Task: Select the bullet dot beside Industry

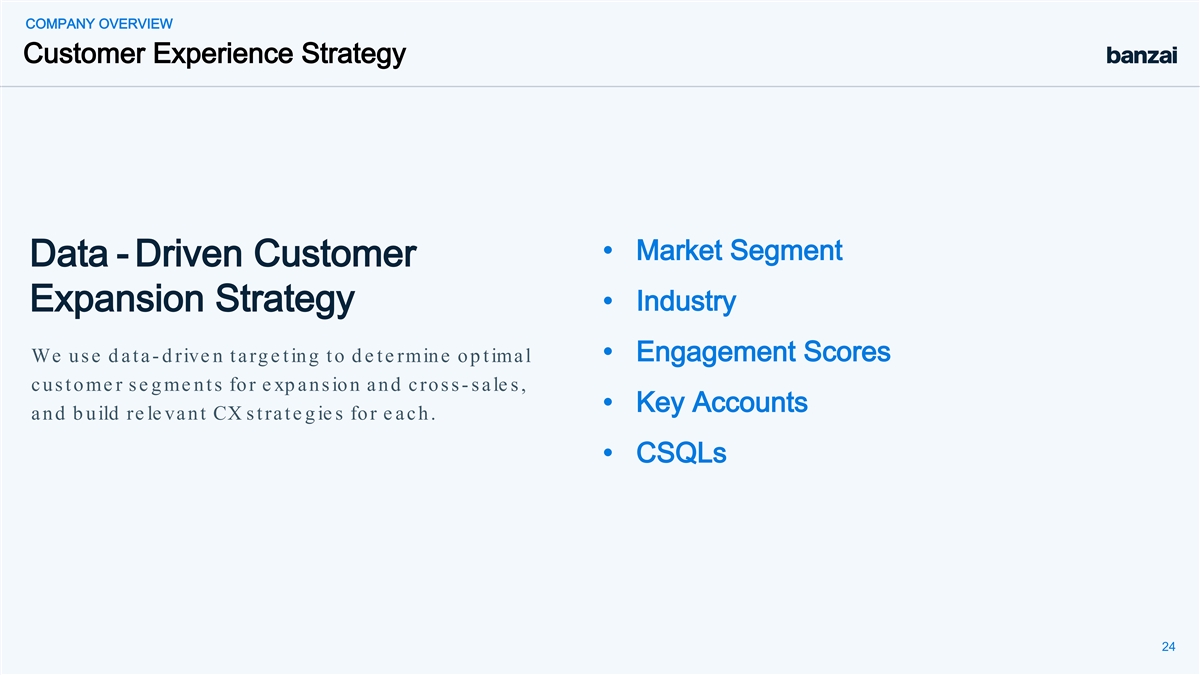Action: tap(608, 301)
